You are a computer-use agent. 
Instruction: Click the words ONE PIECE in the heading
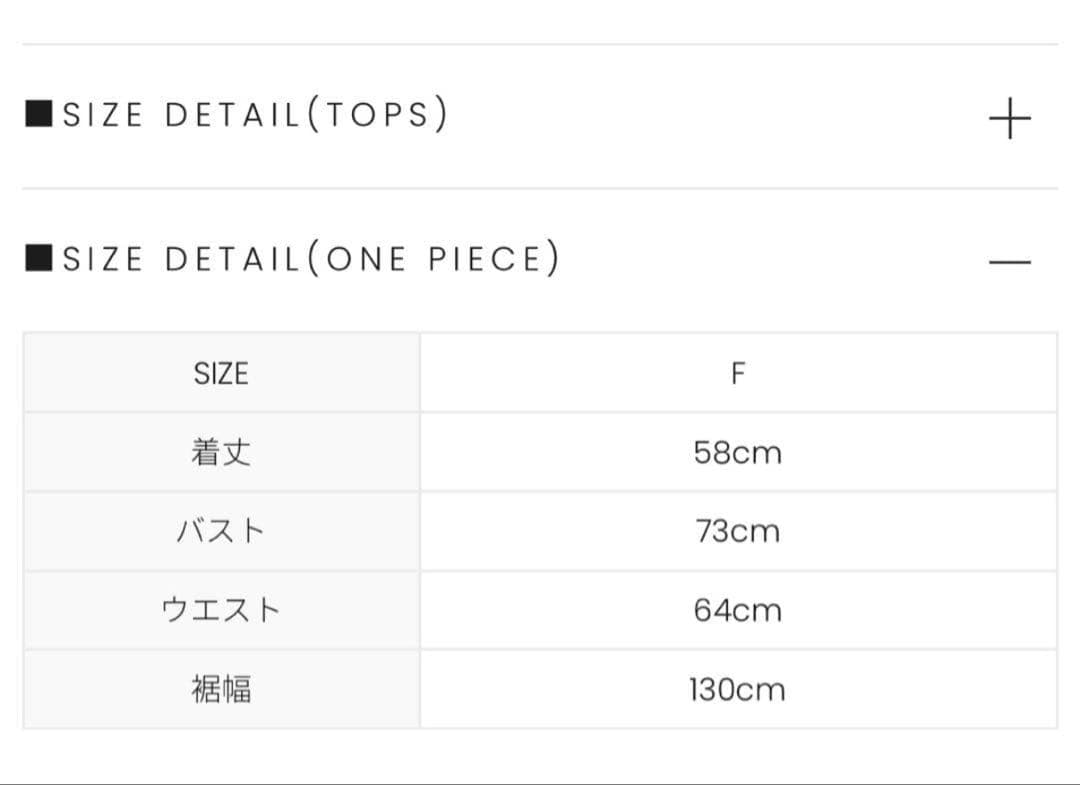(x=434, y=259)
